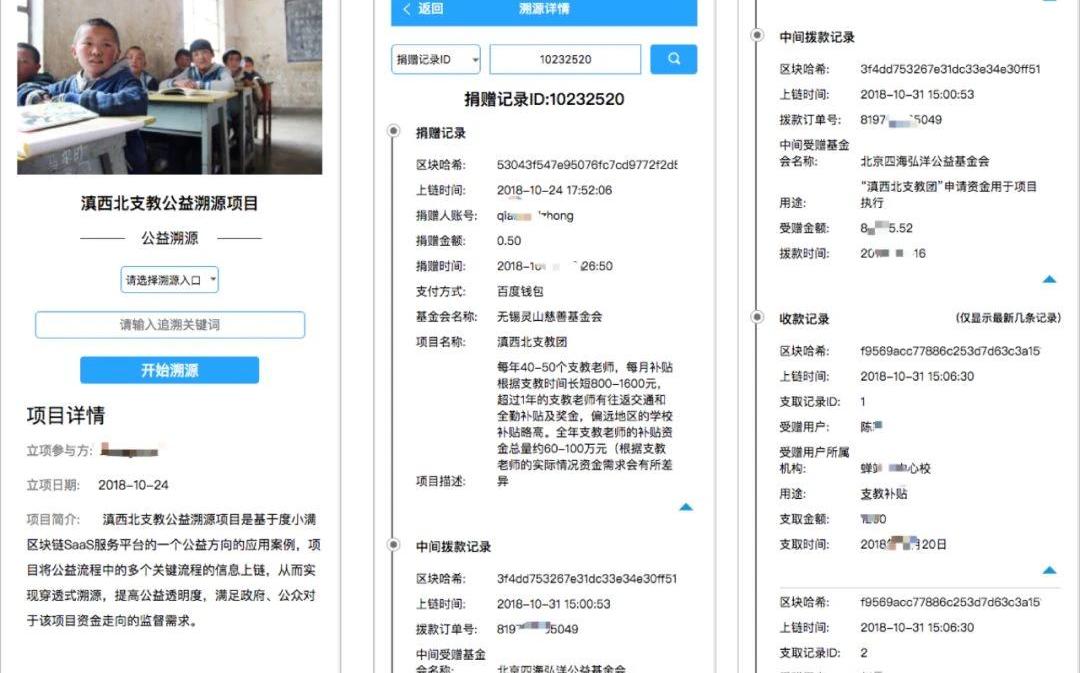Click the timeline circle beside 中间拨款记录 in right panel
Image resolution: width=1080 pixels, height=673 pixels.
point(756,37)
